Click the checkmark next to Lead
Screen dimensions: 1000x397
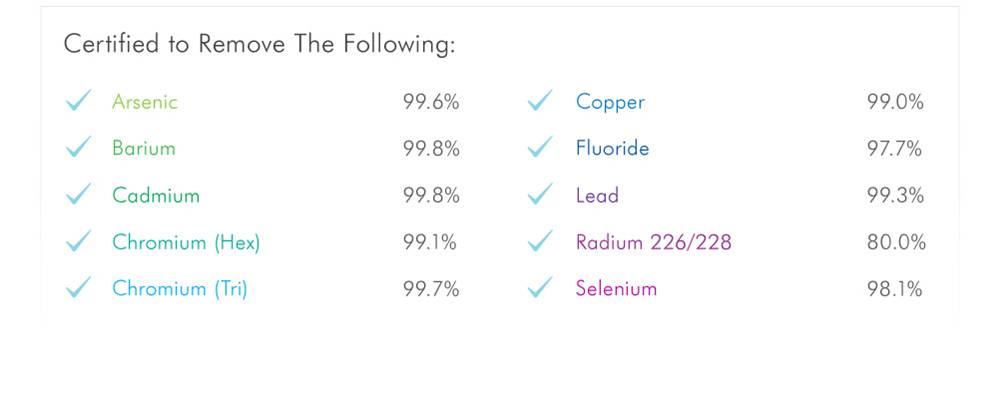pyautogui.click(x=540, y=194)
